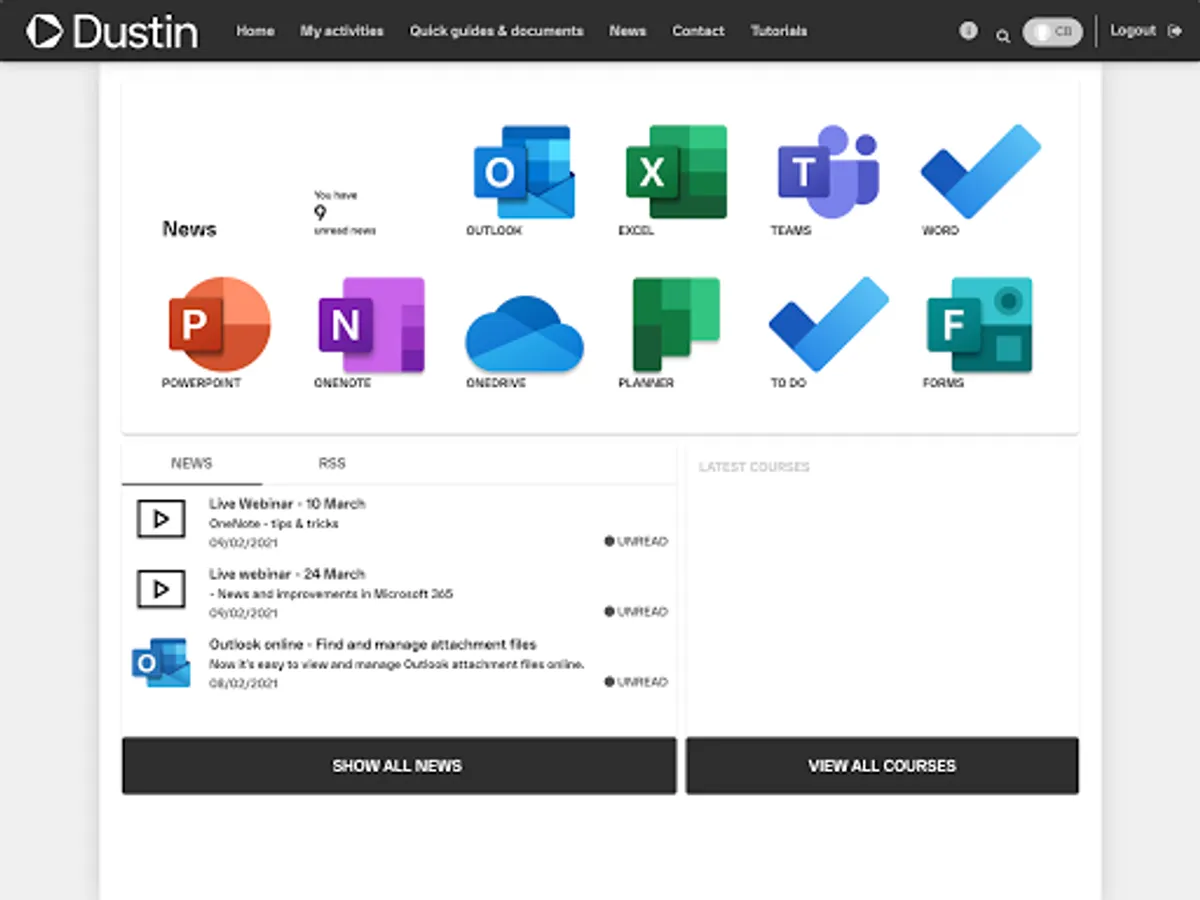The height and width of the screenshot is (900, 1200).
Task: Click video icon for 24 March webinar
Action: click(160, 589)
